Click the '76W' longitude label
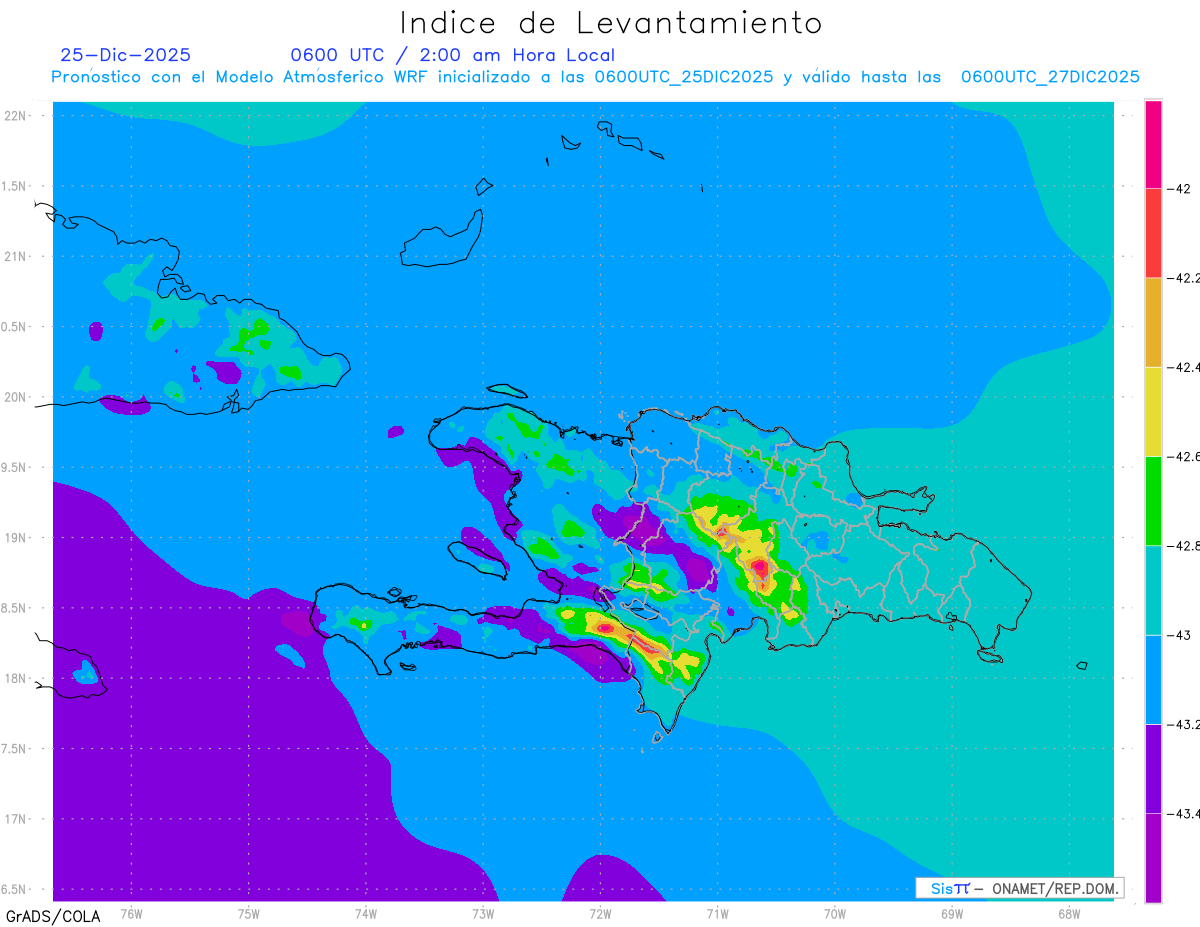Image resolution: width=1200 pixels, height=927 pixels. [131, 913]
